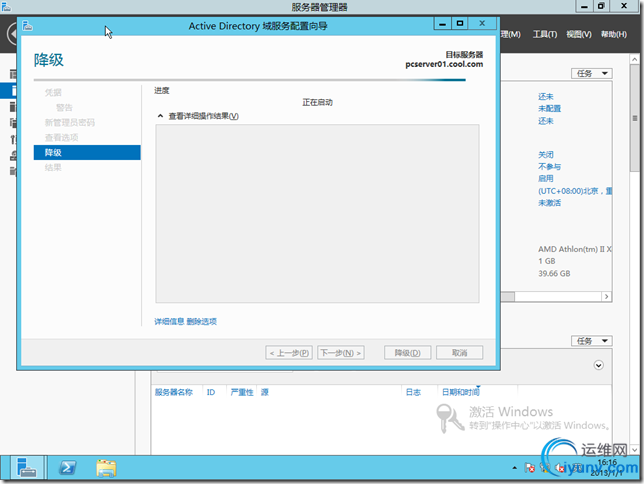Click the 39.66 GB disk value
The width and height of the screenshot is (644, 484).
pos(554,274)
